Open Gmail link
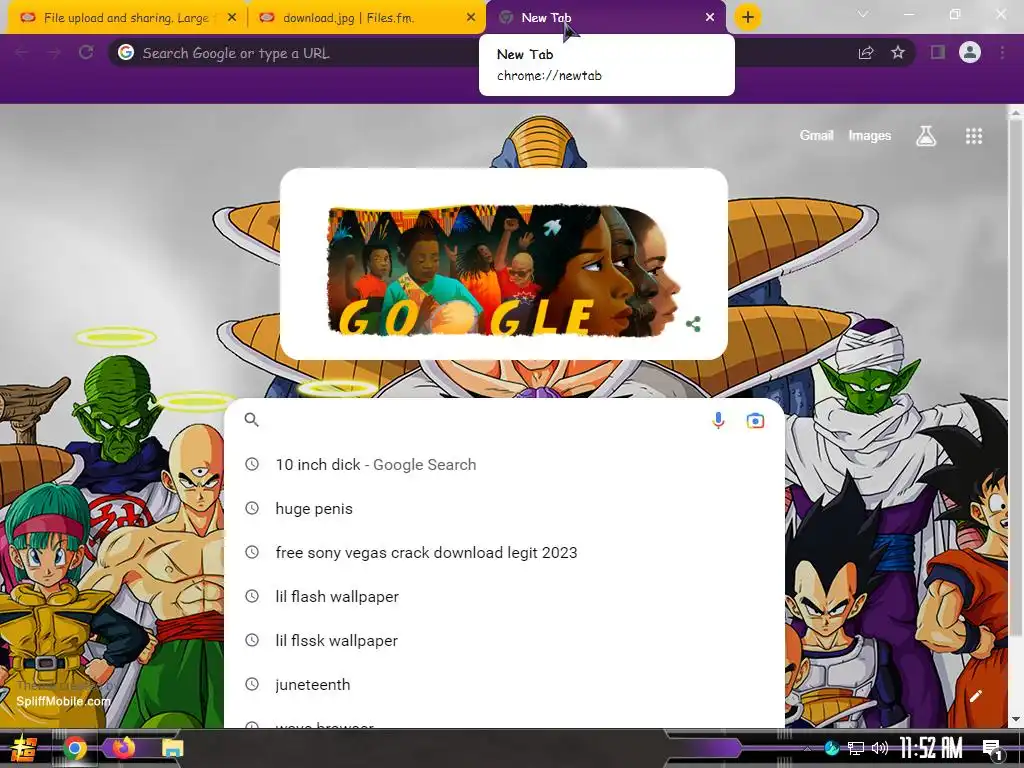This screenshot has width=1024, height=768. 816,135
